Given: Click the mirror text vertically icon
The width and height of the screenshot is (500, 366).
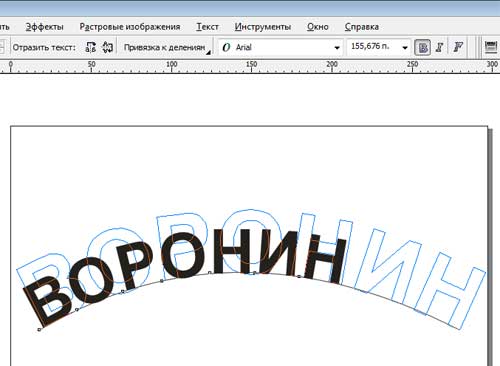Looking at the screenshot, I should (x=107, y=47).
